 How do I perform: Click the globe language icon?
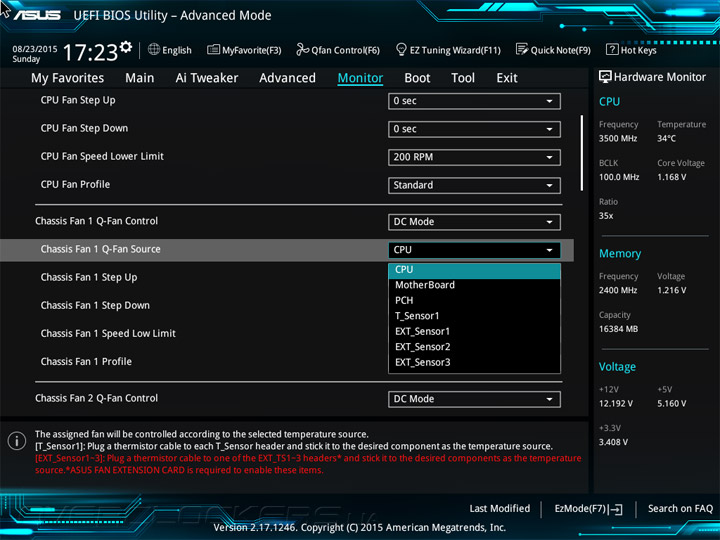point(154,49)
